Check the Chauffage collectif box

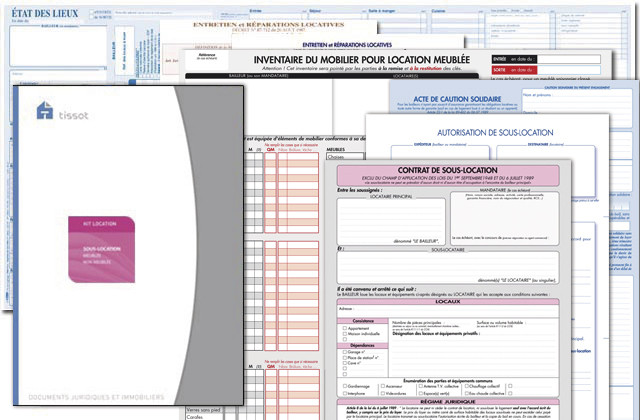tap(467, 386)
